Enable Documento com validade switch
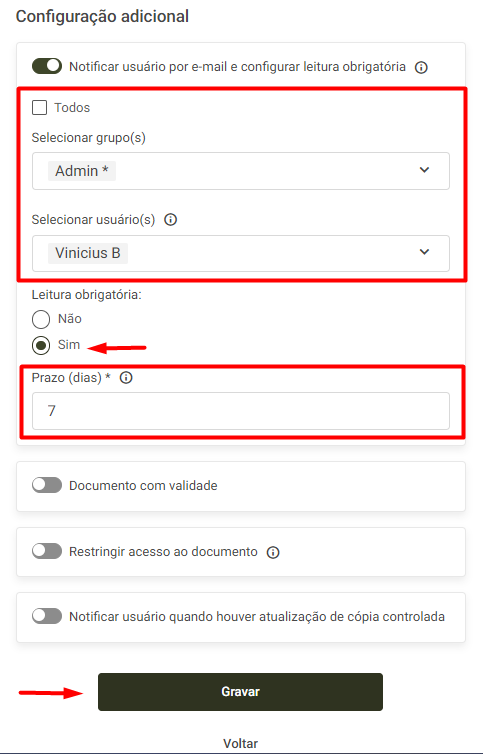483x754 pixels. [47, 485]
